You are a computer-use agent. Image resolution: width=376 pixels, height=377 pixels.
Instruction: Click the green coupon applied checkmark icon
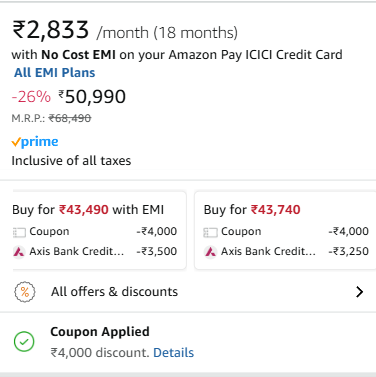click(24, 341)
